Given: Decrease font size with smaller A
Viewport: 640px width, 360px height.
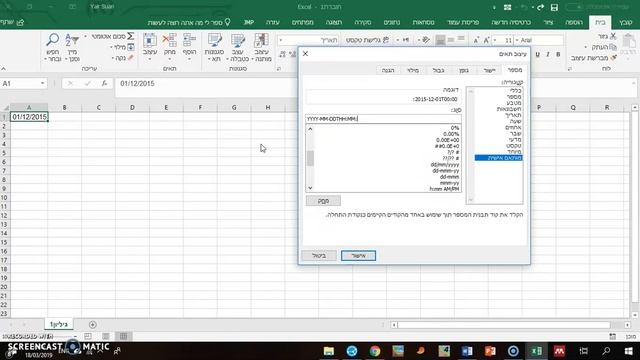Looking at the screenshot, I should 476,40.
